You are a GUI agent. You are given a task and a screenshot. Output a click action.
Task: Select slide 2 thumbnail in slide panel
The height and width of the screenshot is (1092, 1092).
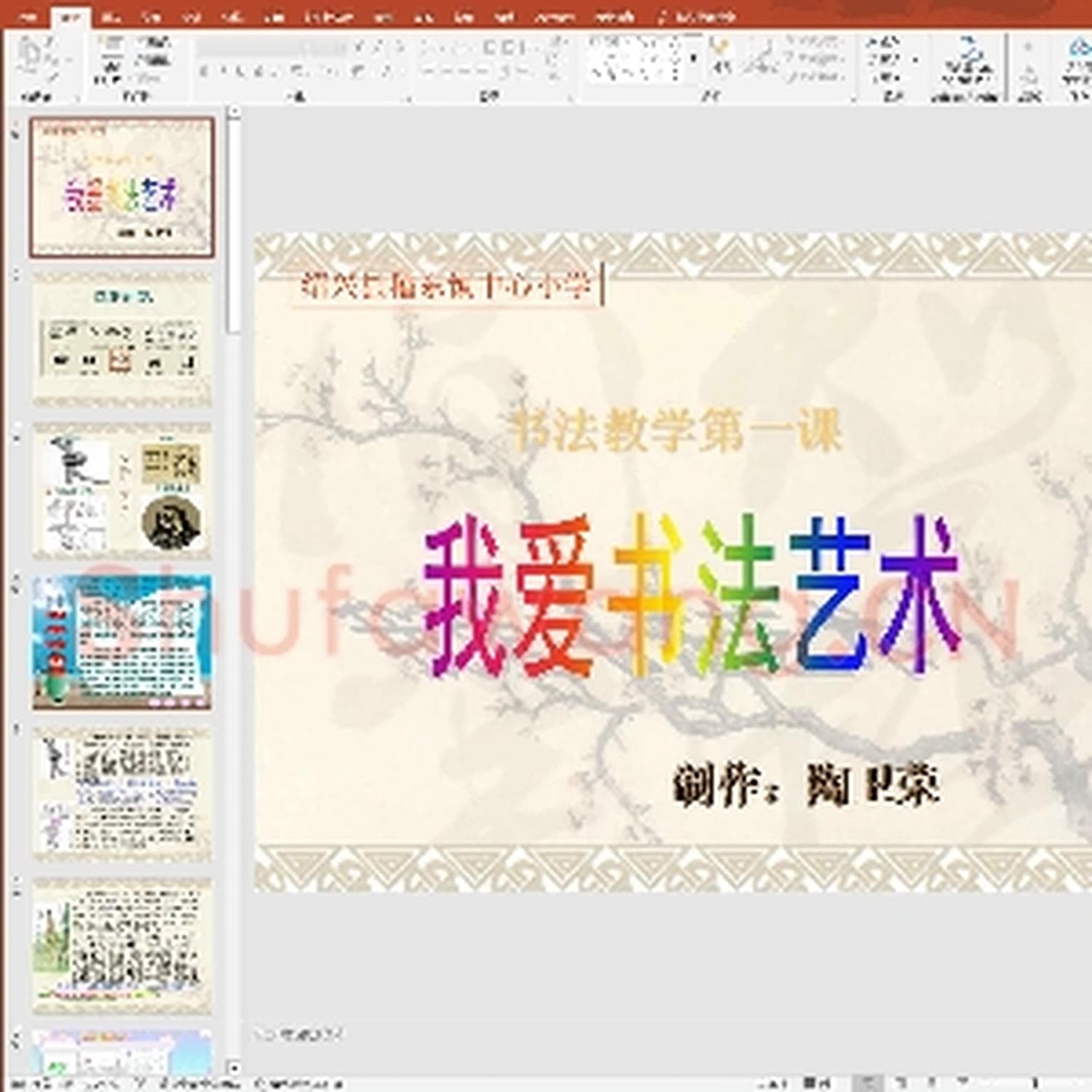coord(122,339)
